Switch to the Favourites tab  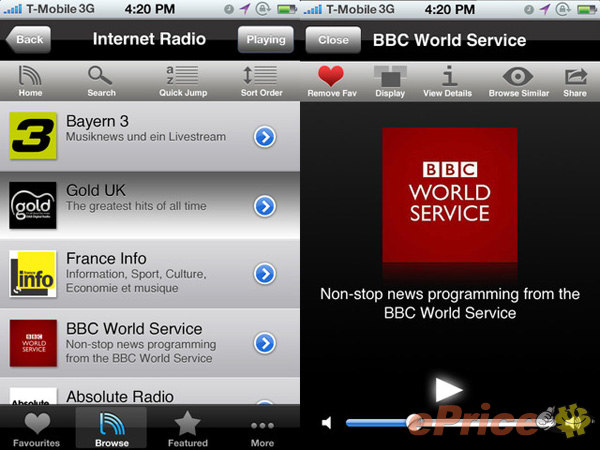pos(37,428)
